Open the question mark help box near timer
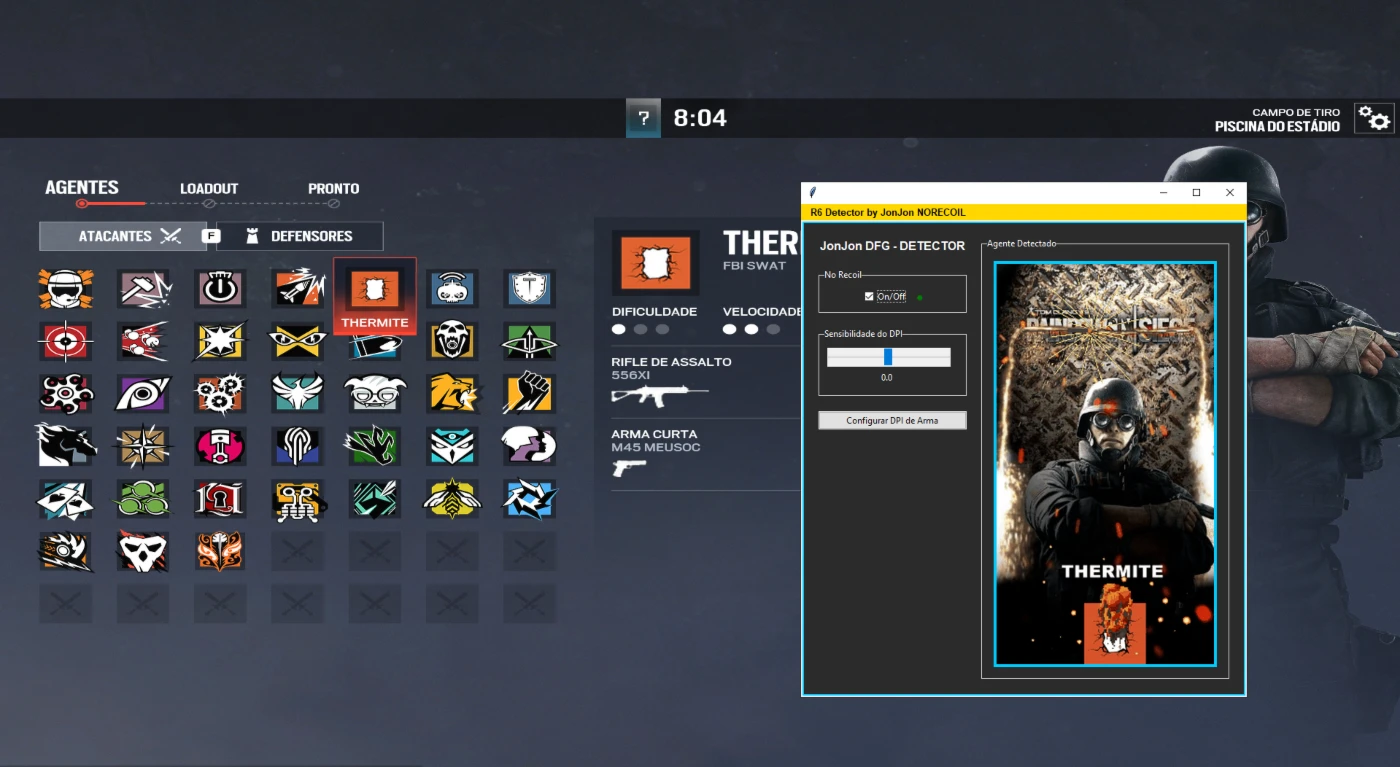This screenshot has height=767, width=1400. pyautogui.click(x=643, y=118)
